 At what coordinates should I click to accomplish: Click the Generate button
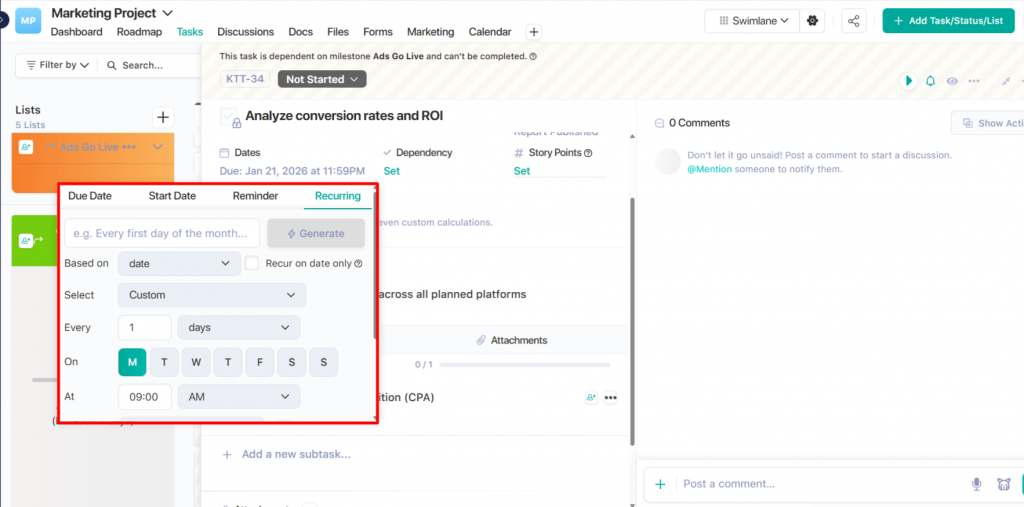[315, 233]
